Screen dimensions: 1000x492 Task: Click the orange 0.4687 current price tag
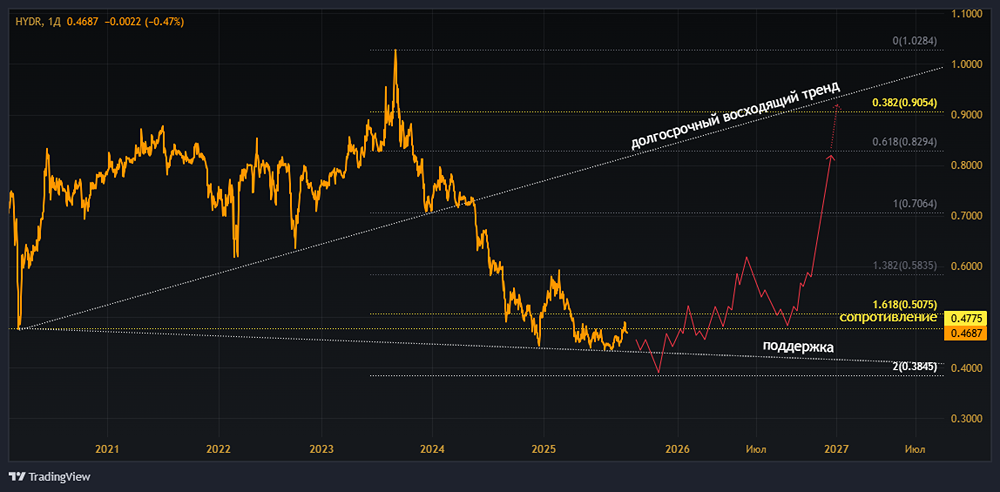966,332
